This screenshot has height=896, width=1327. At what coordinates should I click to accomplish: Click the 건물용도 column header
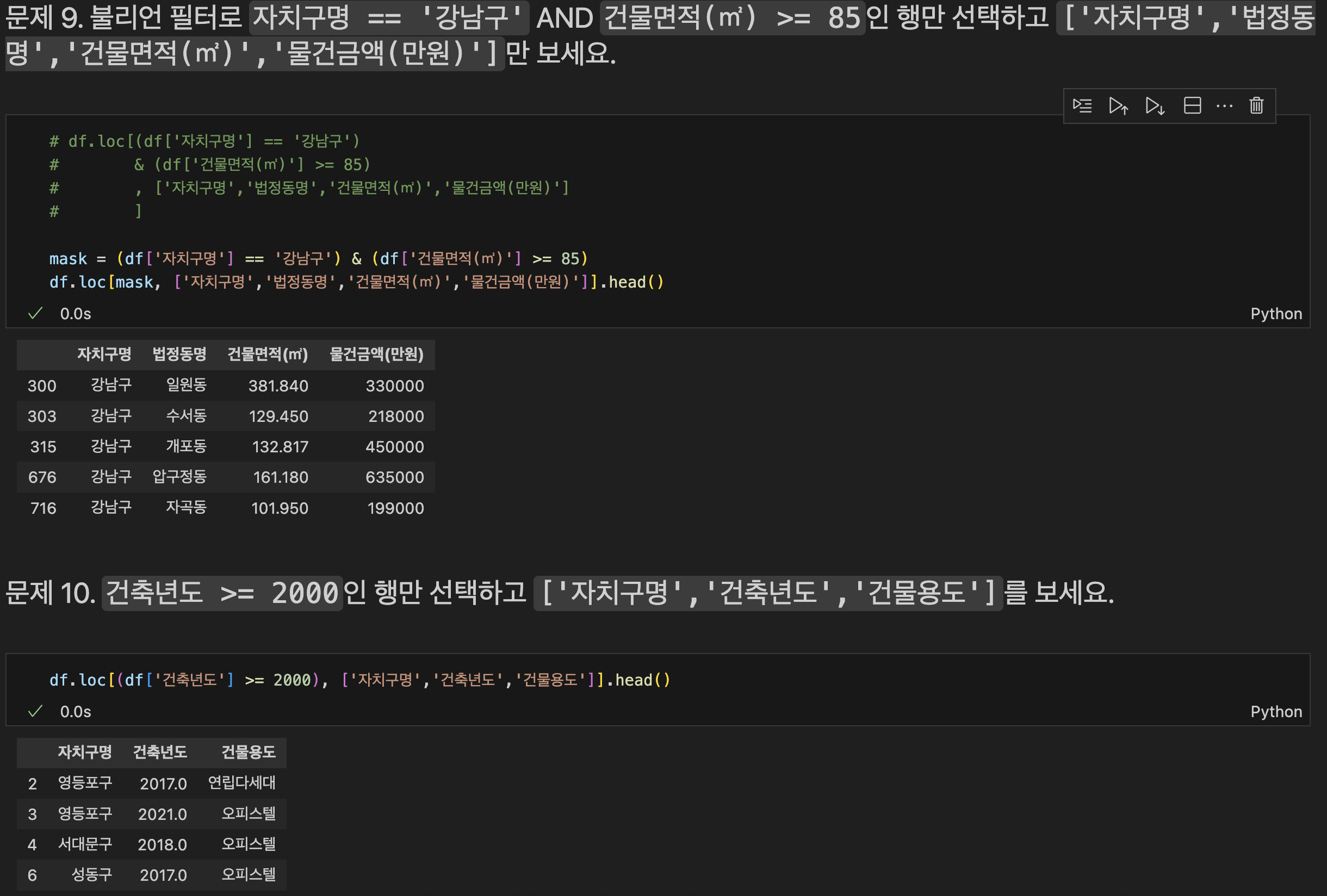(249, 752)
